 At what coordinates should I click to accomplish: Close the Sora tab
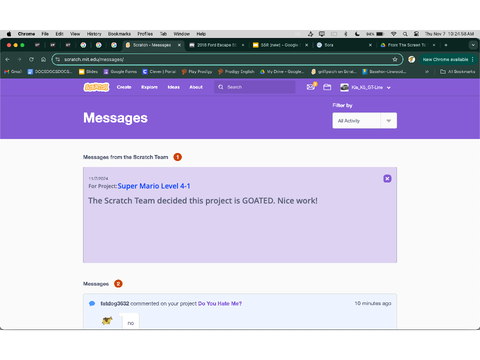point(370,45)
